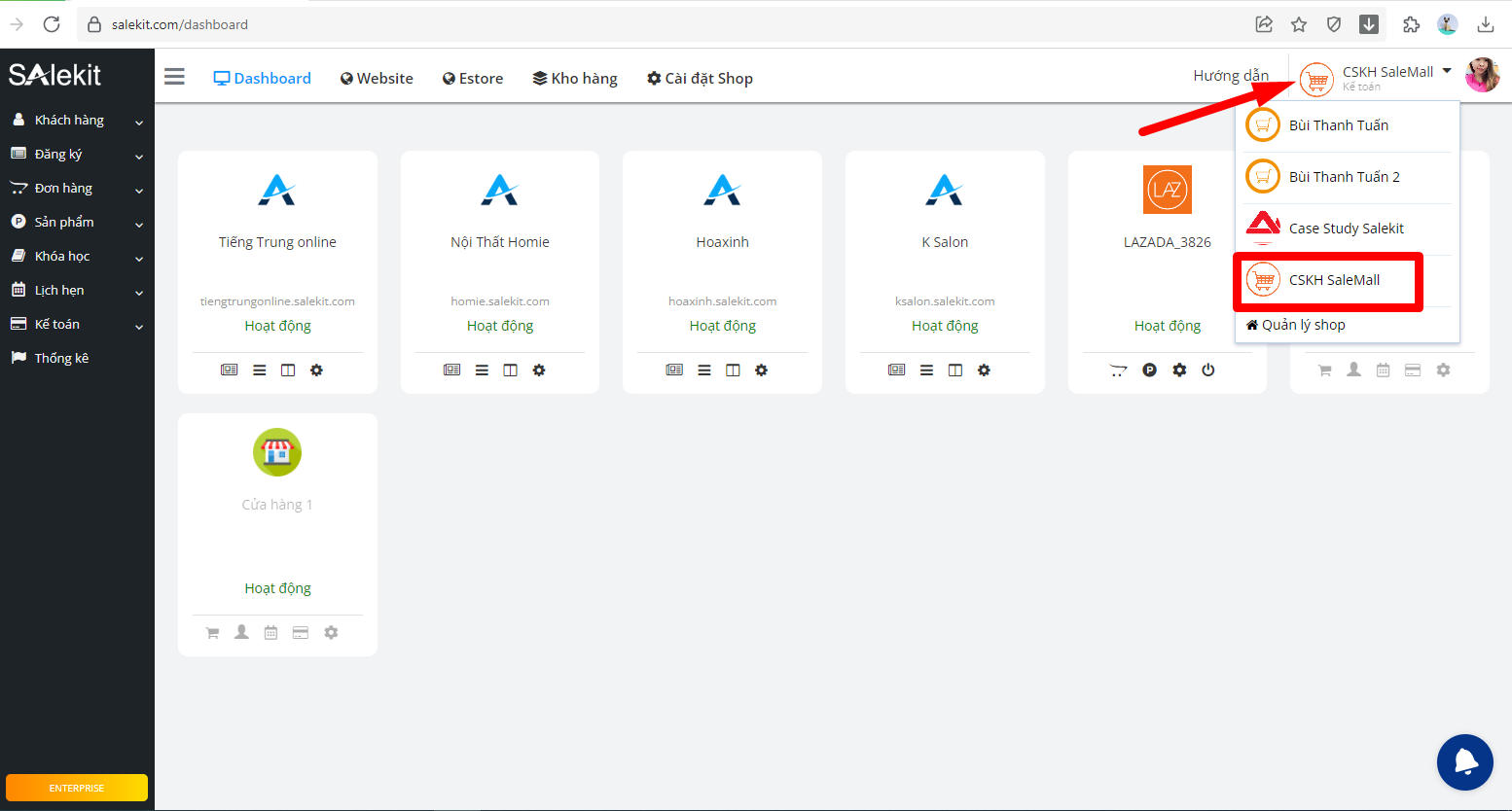Select Case Study Salekit in dropdown
1512x811 pixels.
click(1348, 229)
